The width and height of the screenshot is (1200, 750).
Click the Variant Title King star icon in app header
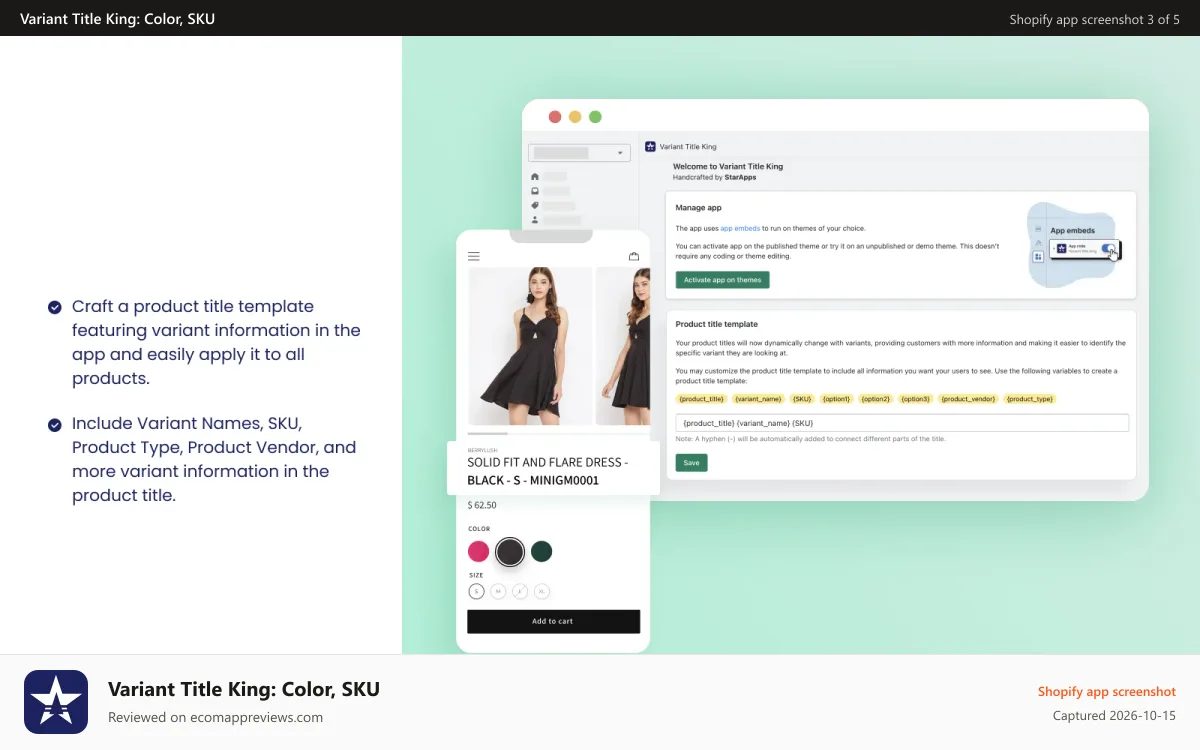click(650, 146)
